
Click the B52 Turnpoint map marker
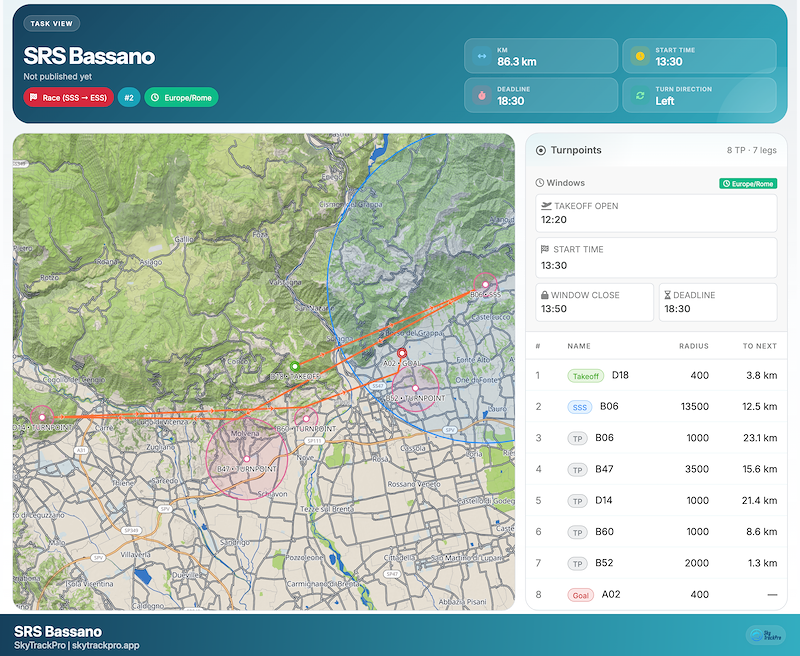pyautogui.click(x=415, y=388)
